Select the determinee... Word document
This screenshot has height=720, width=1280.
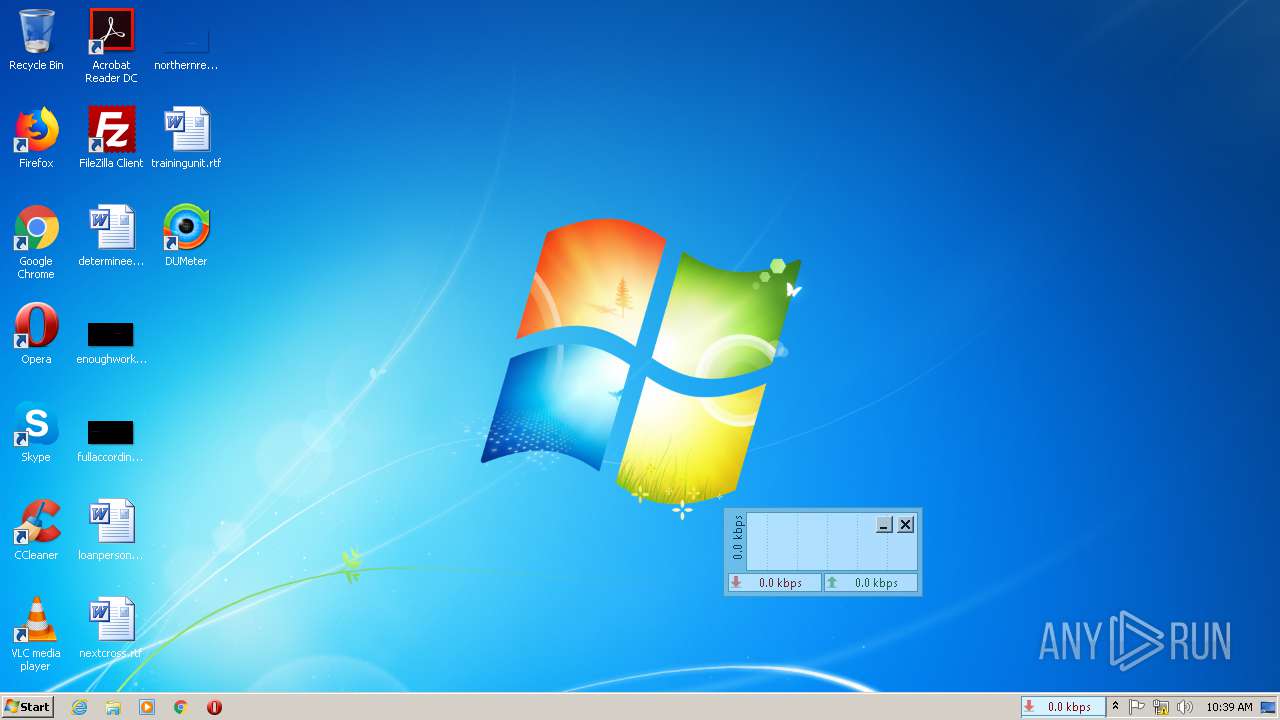tap(111, 237)
